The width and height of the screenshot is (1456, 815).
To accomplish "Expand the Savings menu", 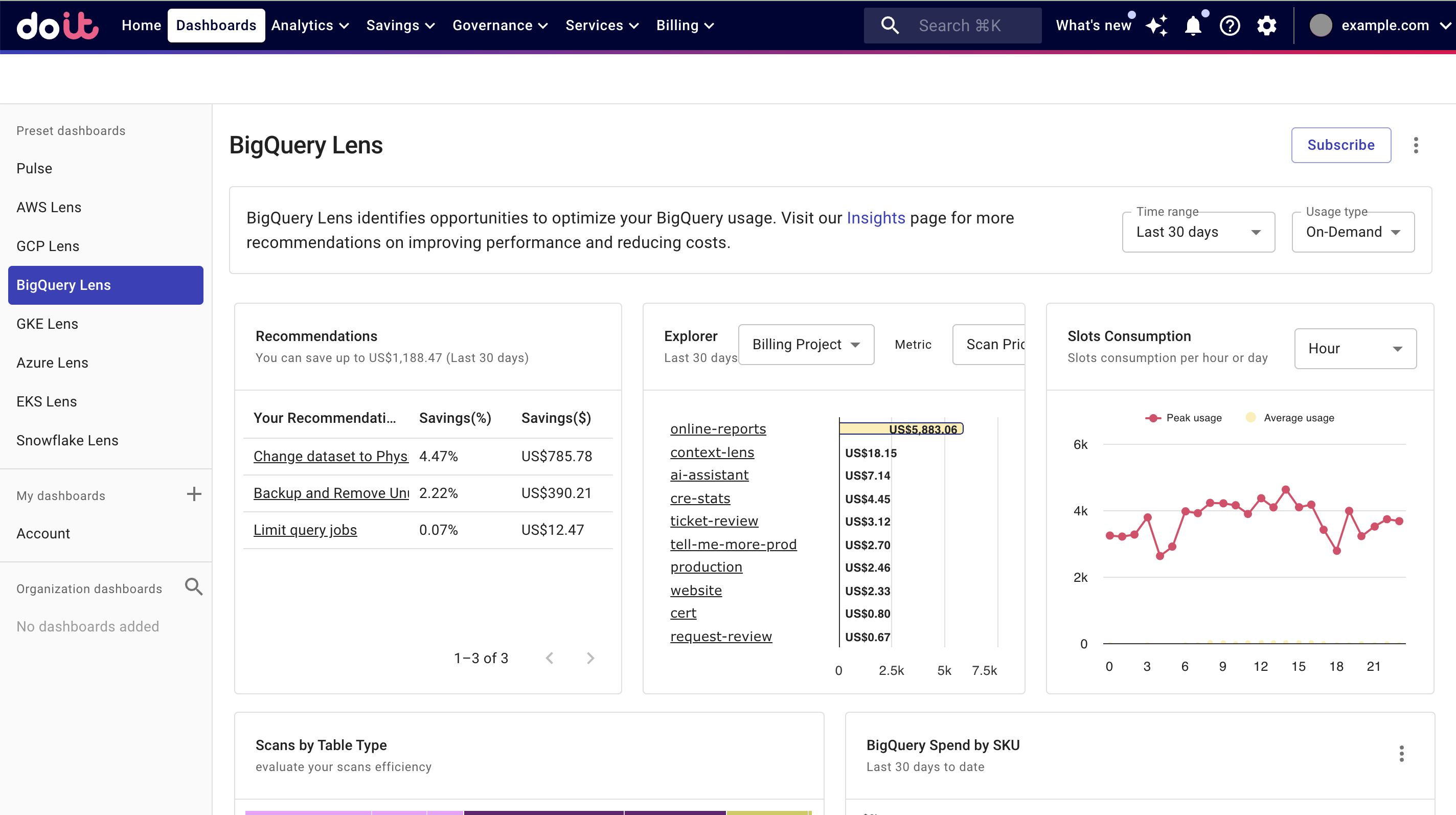I will 400,26.
